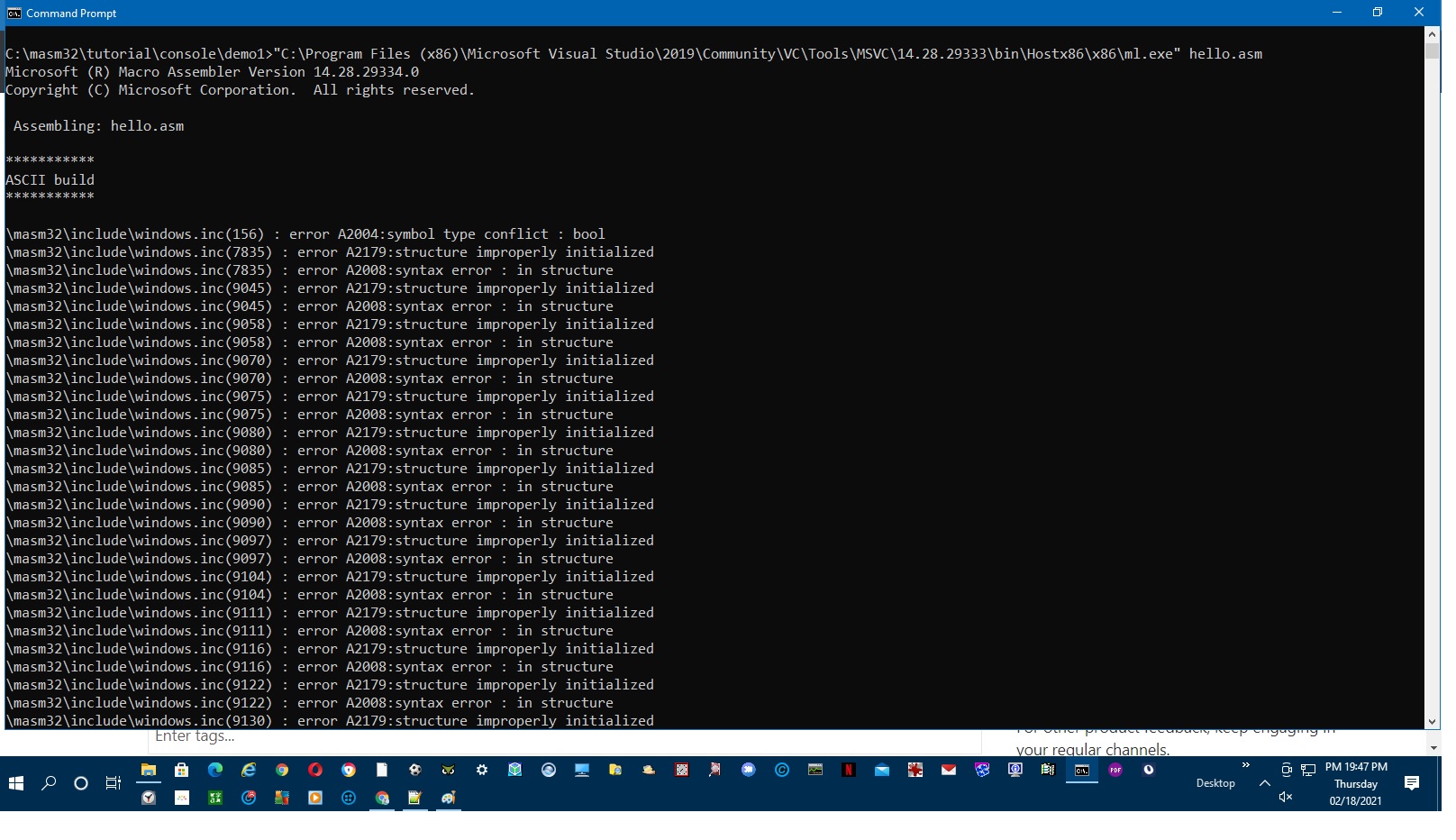1456x840 pixels.
Task: Click the ml.exe command line text
Action: (633, 54)
